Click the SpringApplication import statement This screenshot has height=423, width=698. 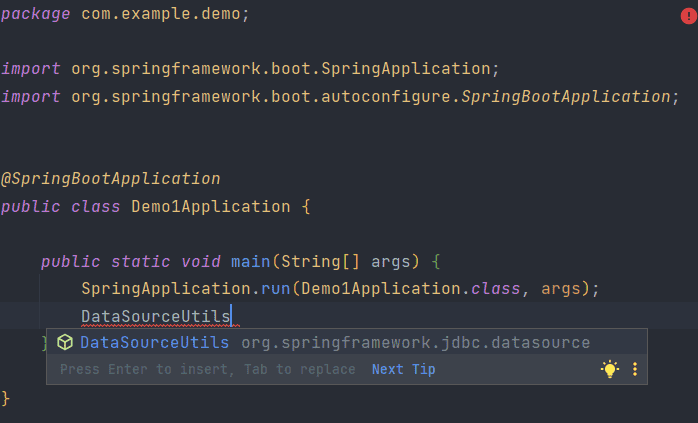250,69
